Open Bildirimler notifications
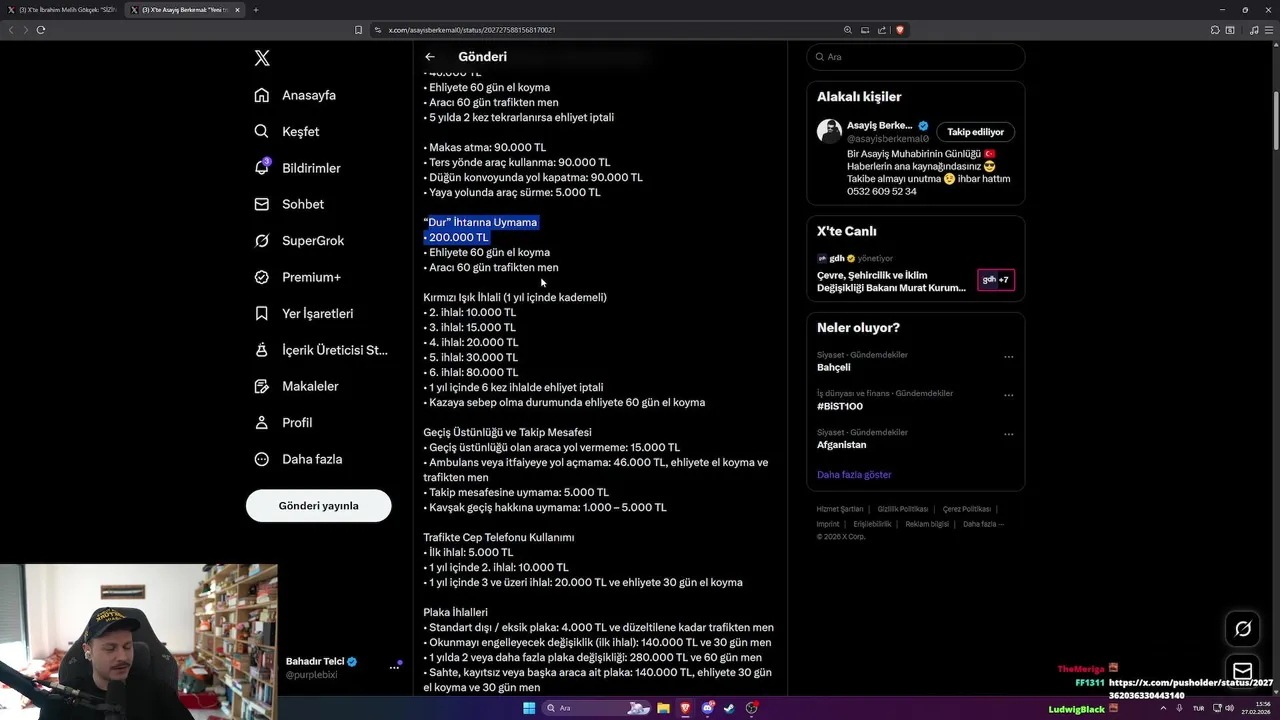1280x720 pixels. click(298, 168)
